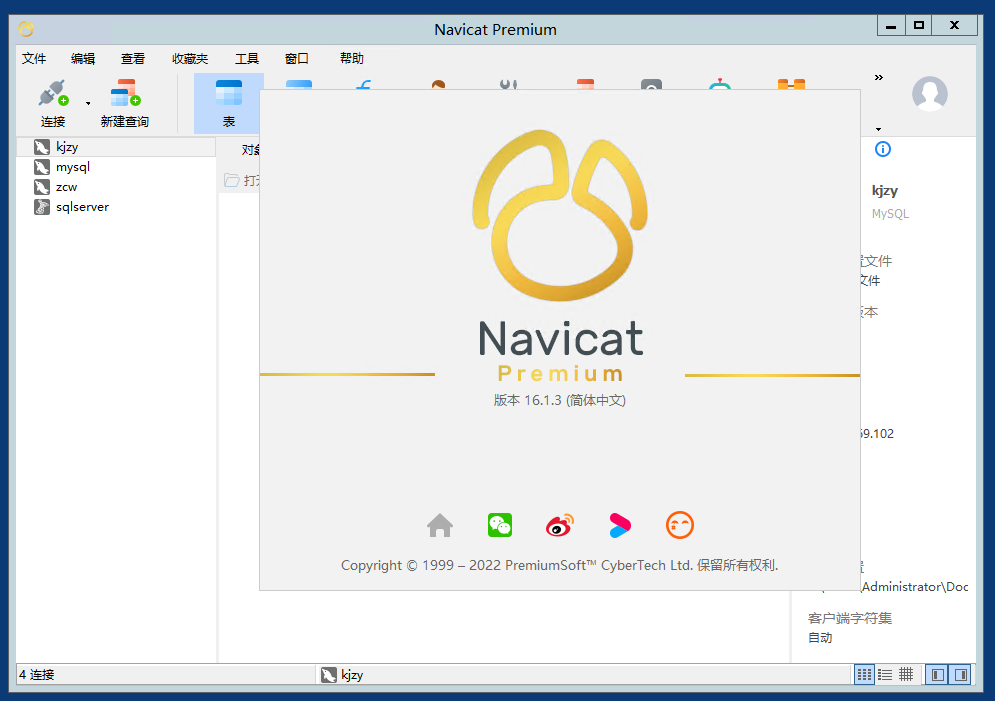
Task: Click the version text 版本 16.1.3
Action: pyautogui.click(x=560, y=400)
